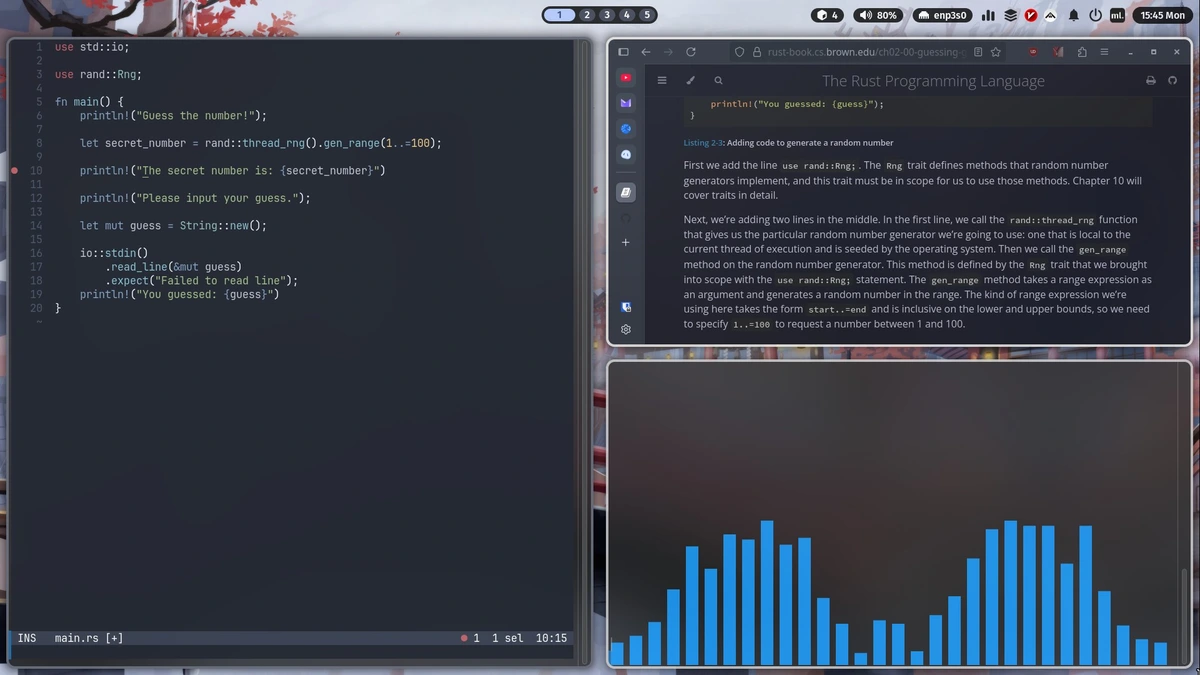Viewport: 1200px width, 675px height.
Task: Toggle the book theme with the paintbrush icon
Action: [690, 78]
